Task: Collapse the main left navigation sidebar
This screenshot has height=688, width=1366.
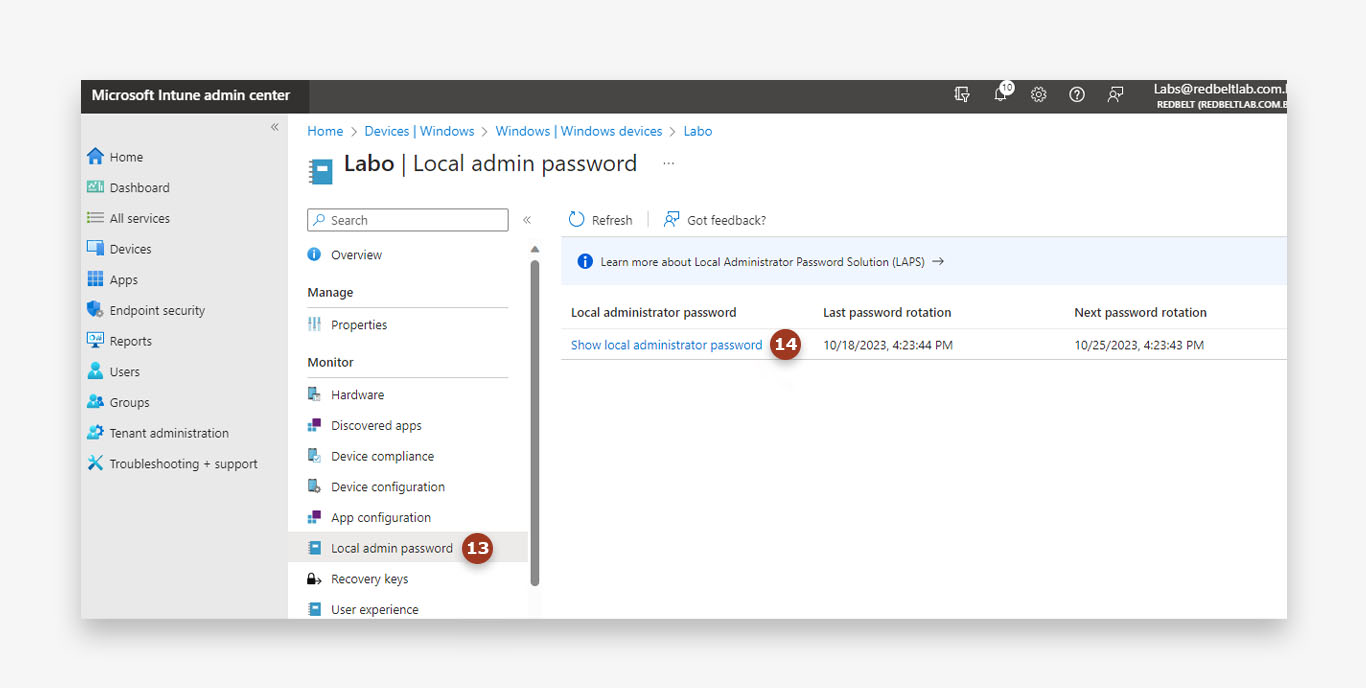Action: click(x=275, y=127)
